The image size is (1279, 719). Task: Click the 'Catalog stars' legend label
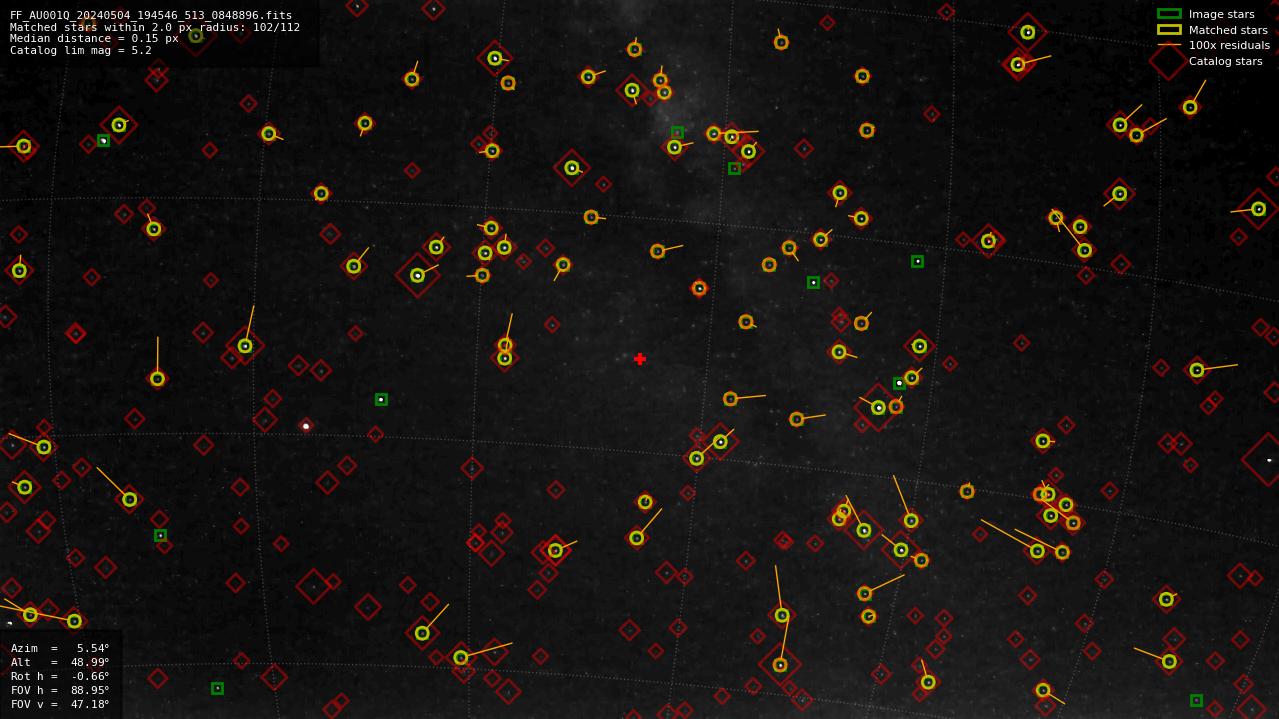(x=1225, y=61)
